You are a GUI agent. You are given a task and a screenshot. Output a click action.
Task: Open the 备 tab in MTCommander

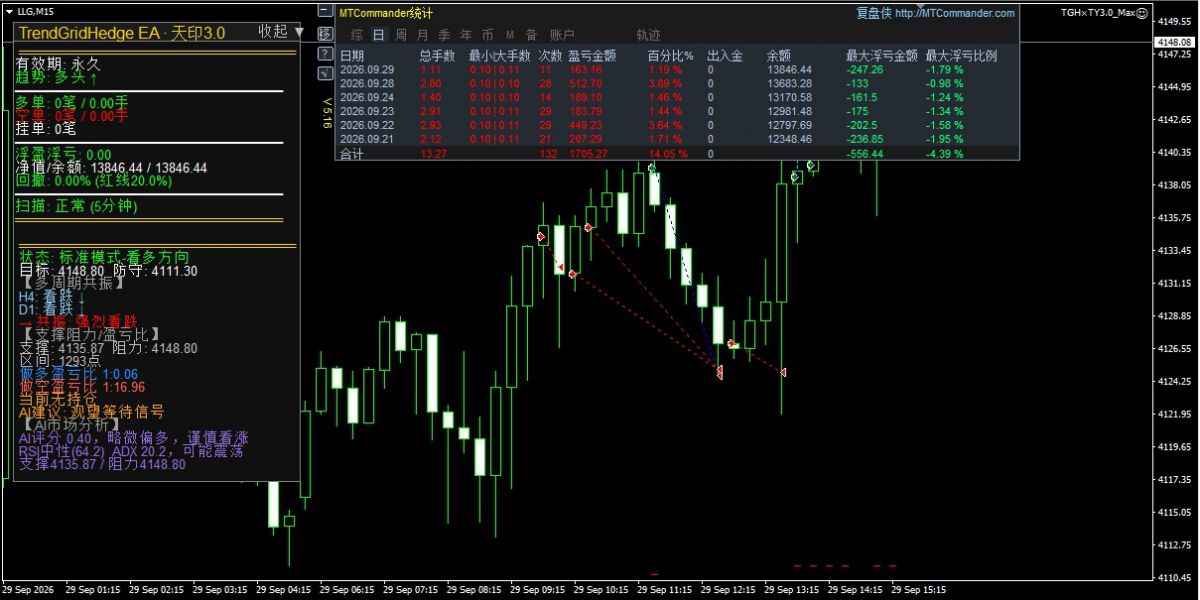point(531,35)
